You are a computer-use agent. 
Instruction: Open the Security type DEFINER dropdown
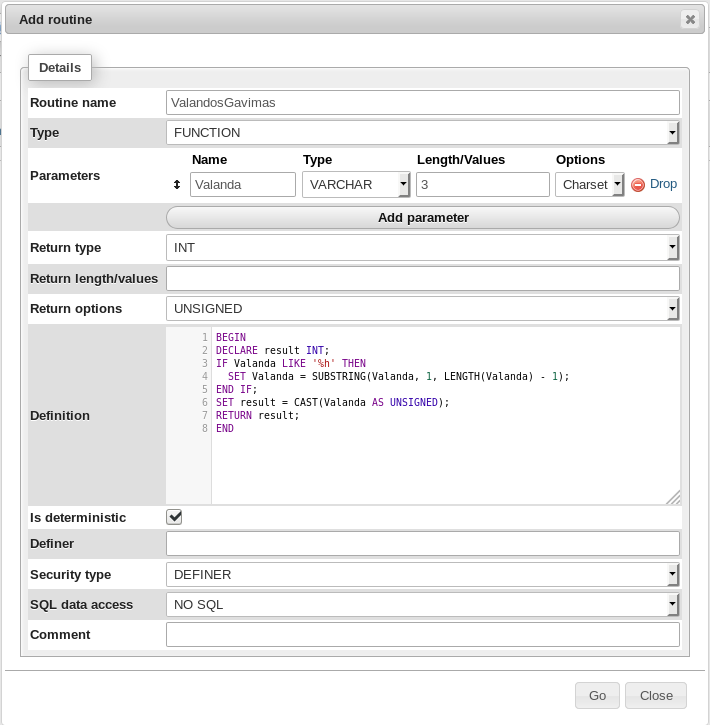422,574
